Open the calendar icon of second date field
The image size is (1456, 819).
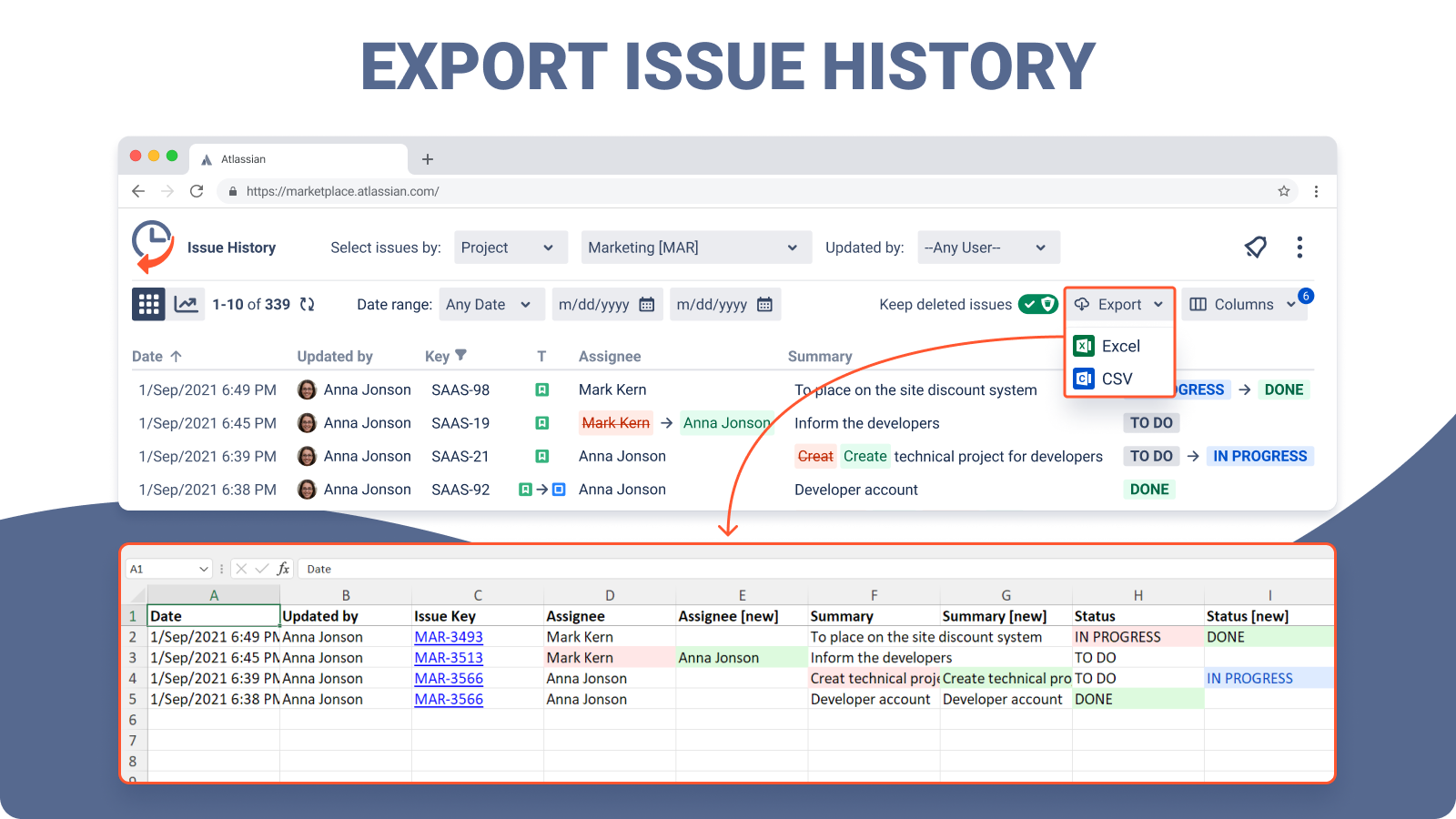(765, 304)
